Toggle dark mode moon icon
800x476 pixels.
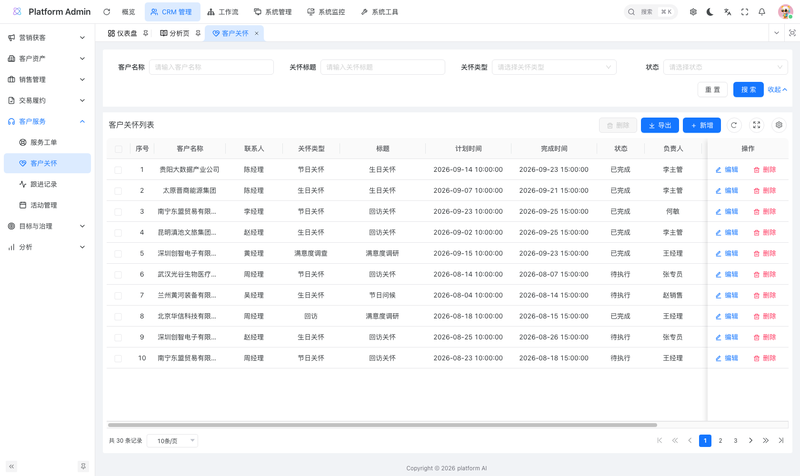pyautogui.click(x=710, y=12)
